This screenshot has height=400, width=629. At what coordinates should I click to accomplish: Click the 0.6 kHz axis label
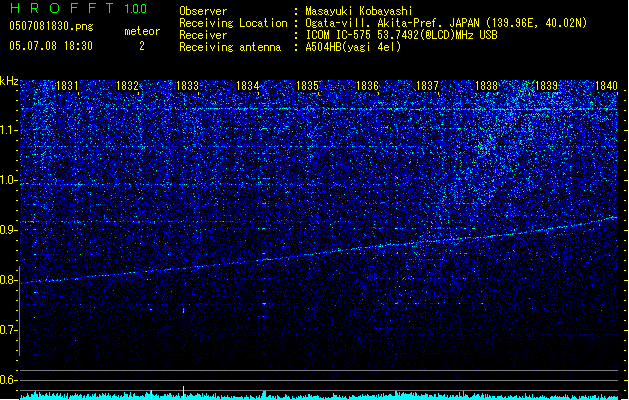click(x=9, y=380)
